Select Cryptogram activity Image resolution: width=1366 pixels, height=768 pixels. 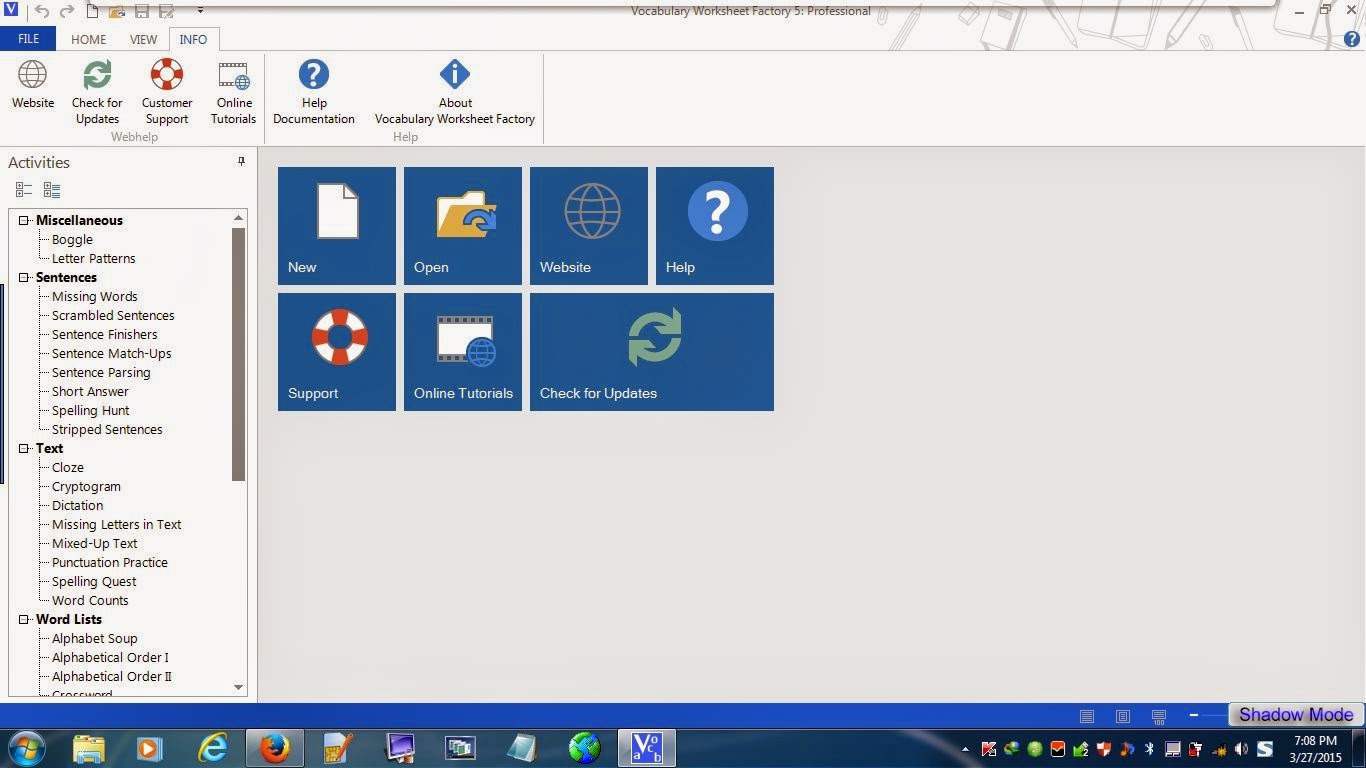pyautogui.click(x=86, y=486)
